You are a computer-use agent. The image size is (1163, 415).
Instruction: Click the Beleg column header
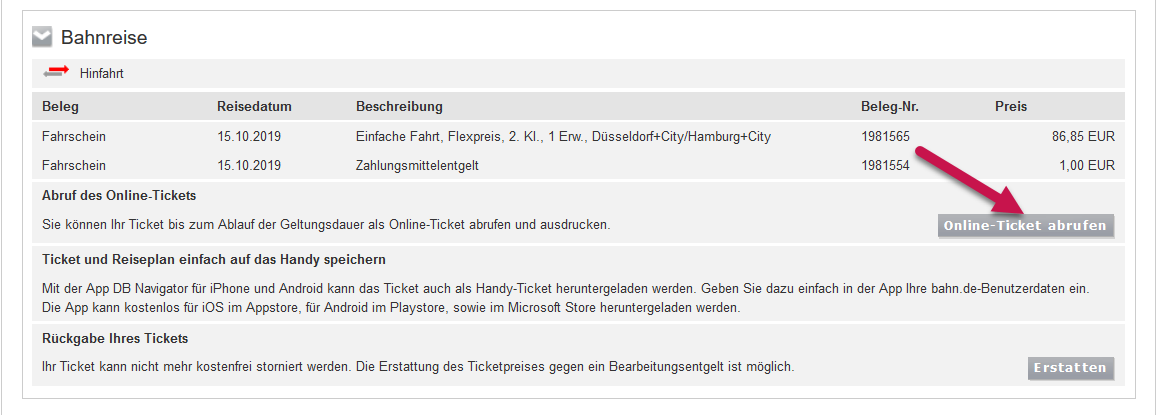60,107
